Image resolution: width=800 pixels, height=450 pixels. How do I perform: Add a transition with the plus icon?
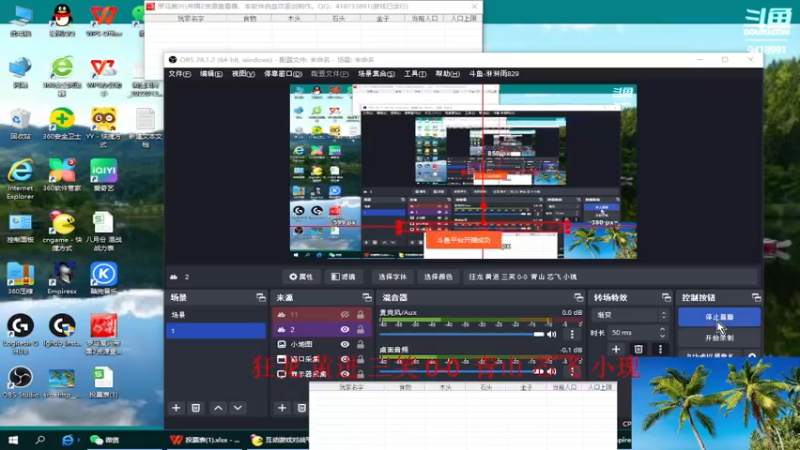[x=616, y=349]
